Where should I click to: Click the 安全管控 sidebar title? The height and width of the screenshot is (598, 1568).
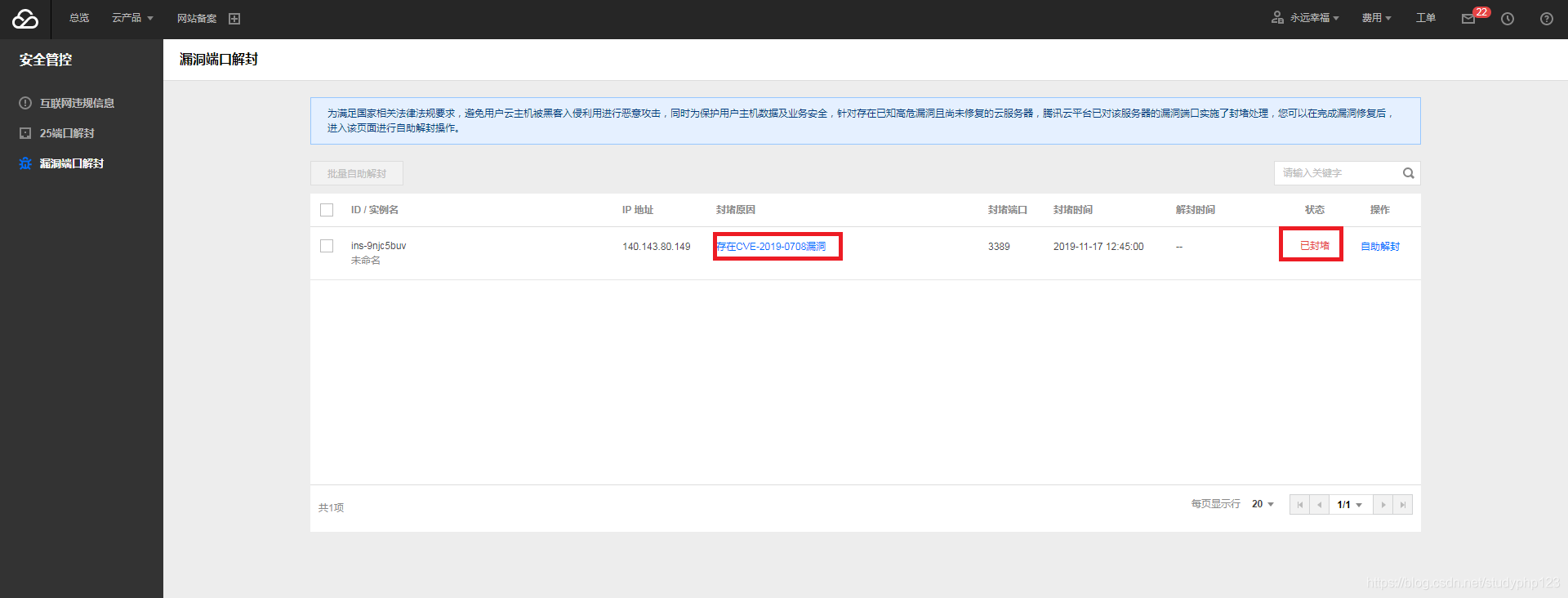tap(46, 60)
